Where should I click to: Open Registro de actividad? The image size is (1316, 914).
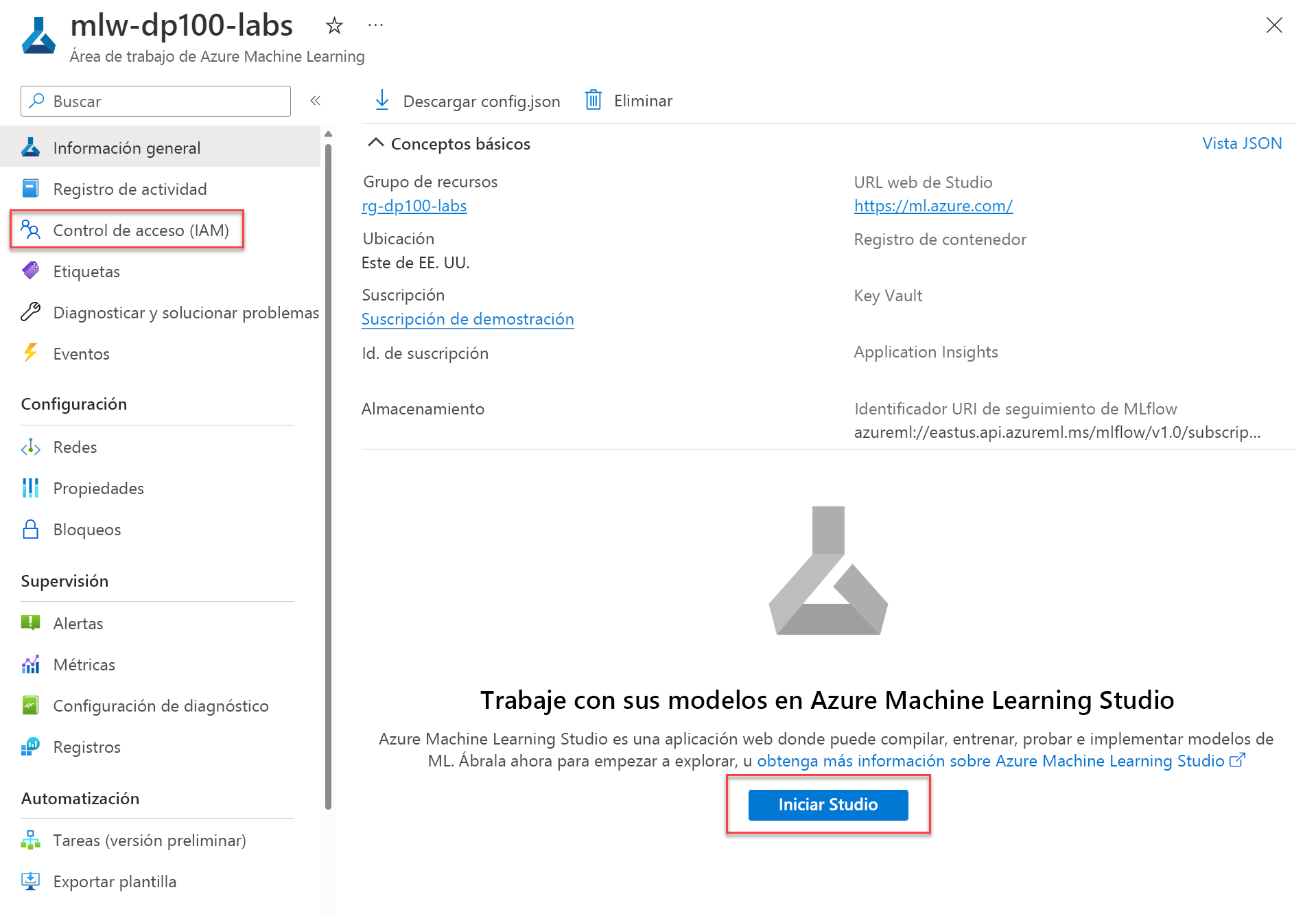(x=161, y=189)
